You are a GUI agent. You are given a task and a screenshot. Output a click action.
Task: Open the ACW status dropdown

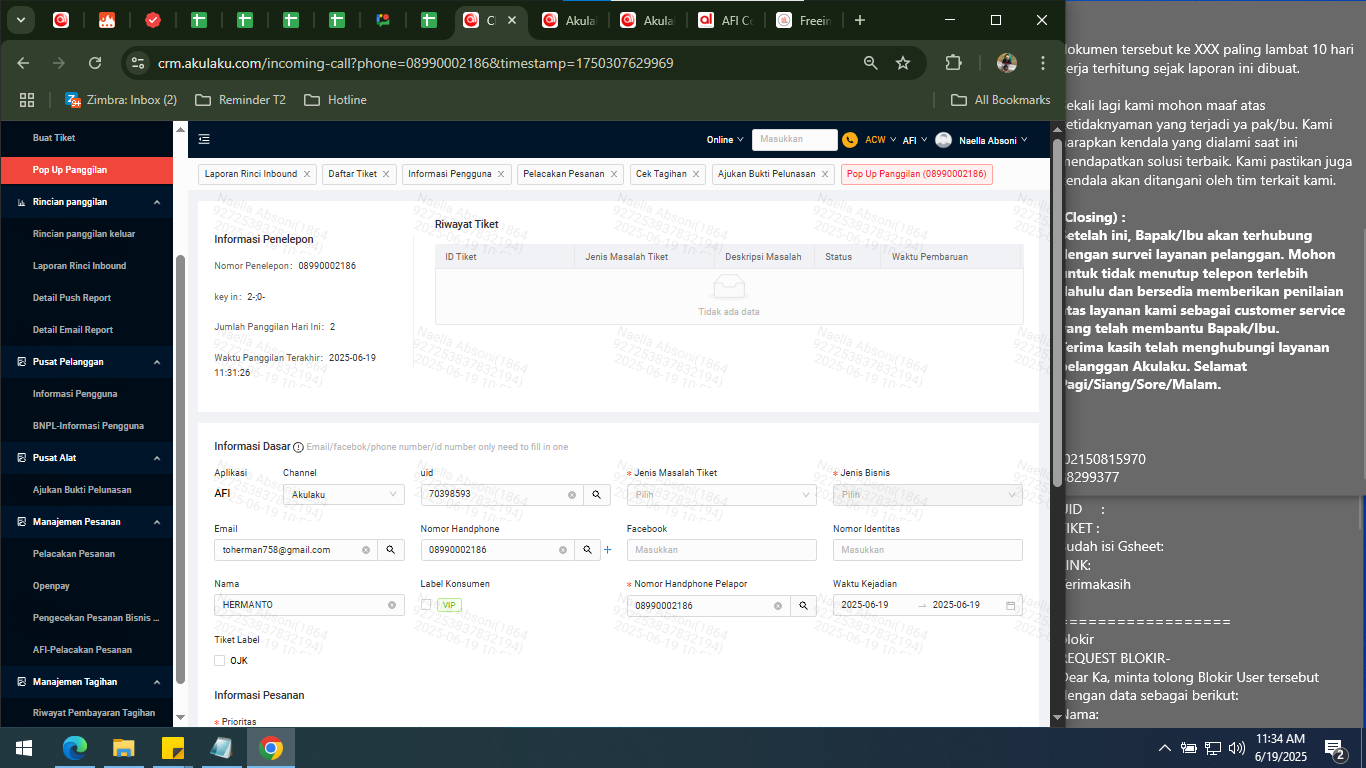point(880,140)
